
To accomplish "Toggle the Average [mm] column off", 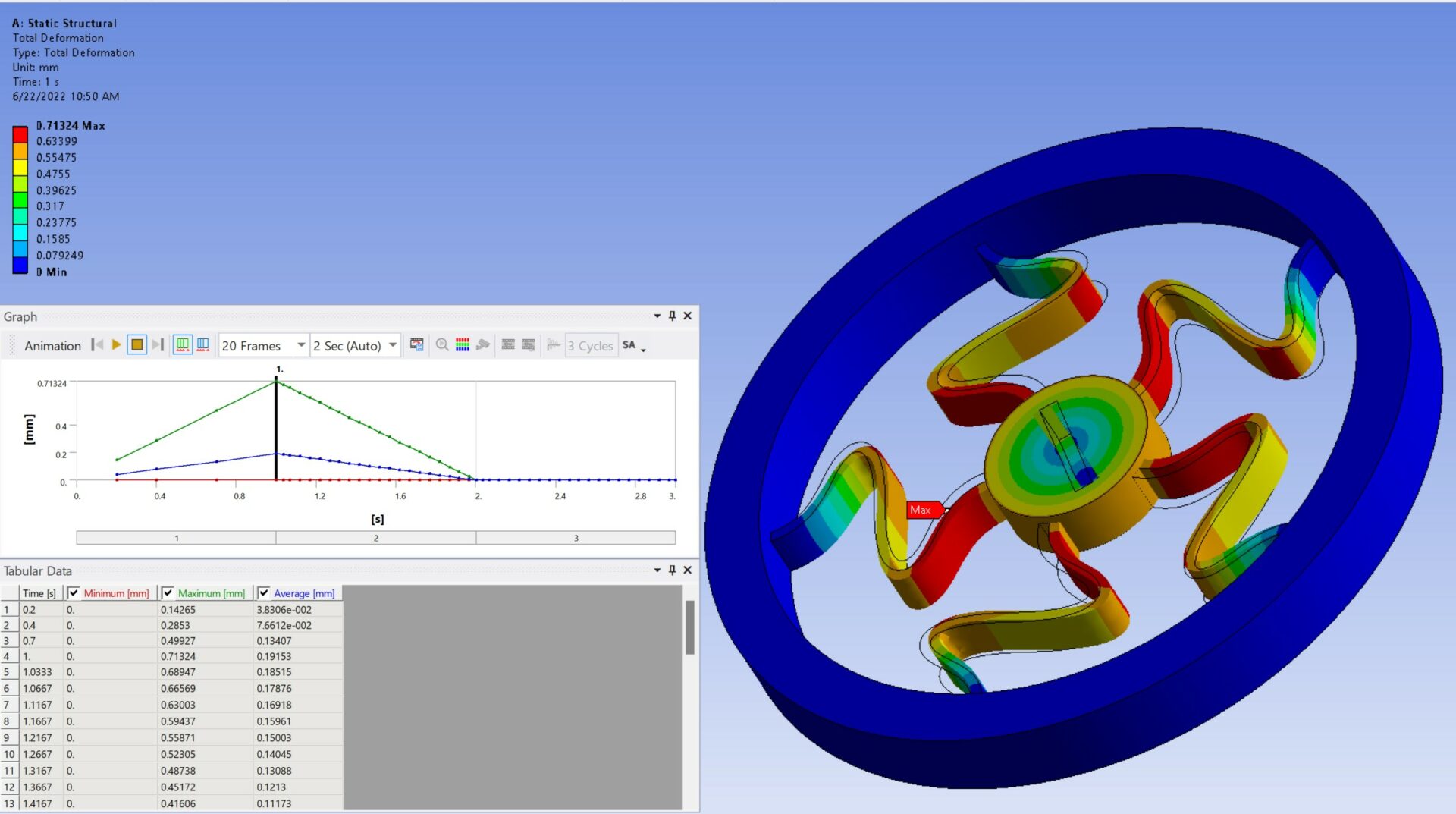I will coord(264,592).
